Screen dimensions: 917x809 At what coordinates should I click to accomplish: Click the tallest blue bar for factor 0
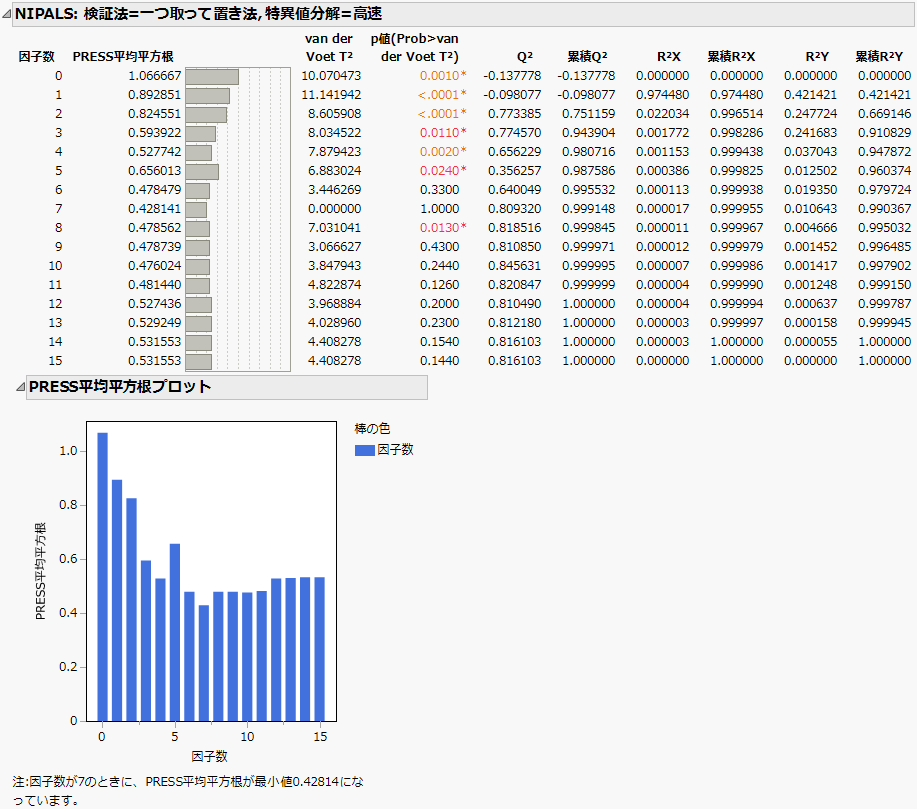click(102, 577)
